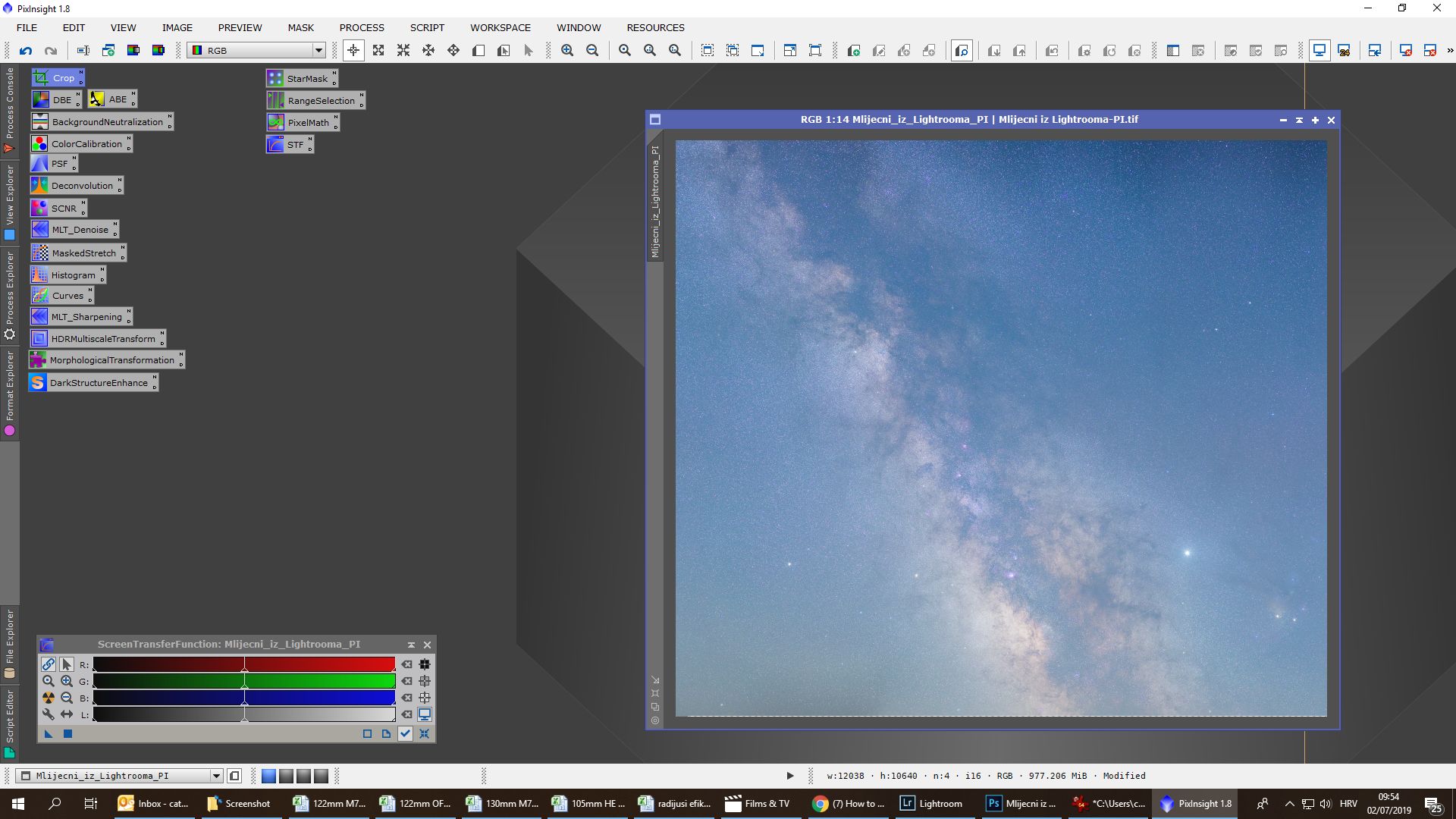The image size is (1456, 819).
Task: Open the PROCESS menu
Action: pyautogui.click(x=362, y=27)
